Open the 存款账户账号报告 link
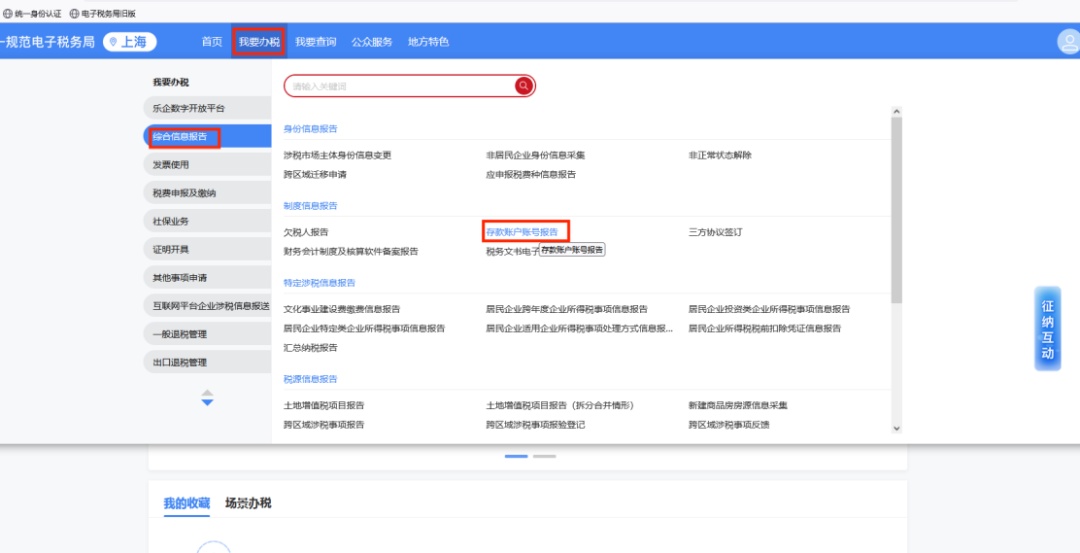This screenshot has height=553, width=1080. [522, 232]
